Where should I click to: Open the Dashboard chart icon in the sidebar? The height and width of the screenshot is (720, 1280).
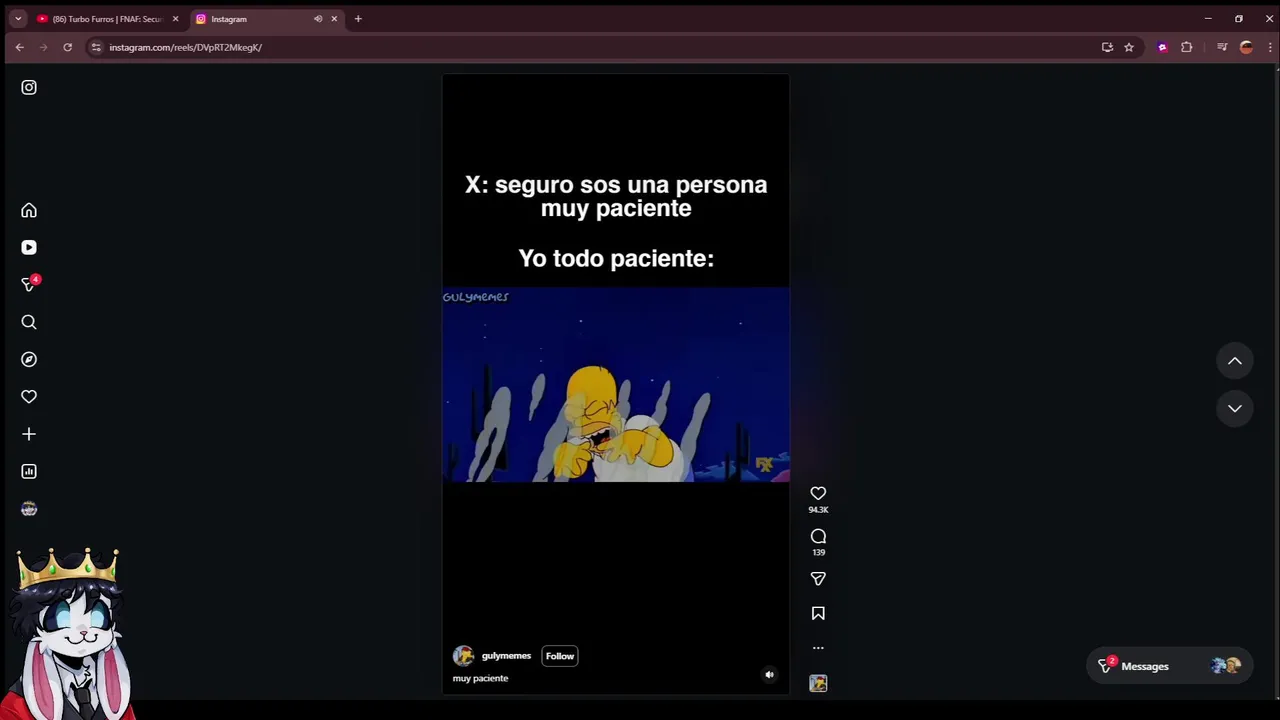(29, 471)
